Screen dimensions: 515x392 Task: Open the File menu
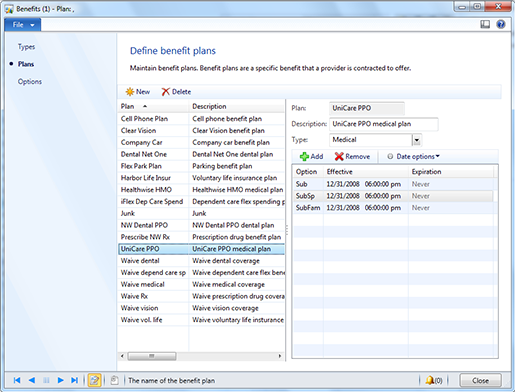tap(23, 25)
